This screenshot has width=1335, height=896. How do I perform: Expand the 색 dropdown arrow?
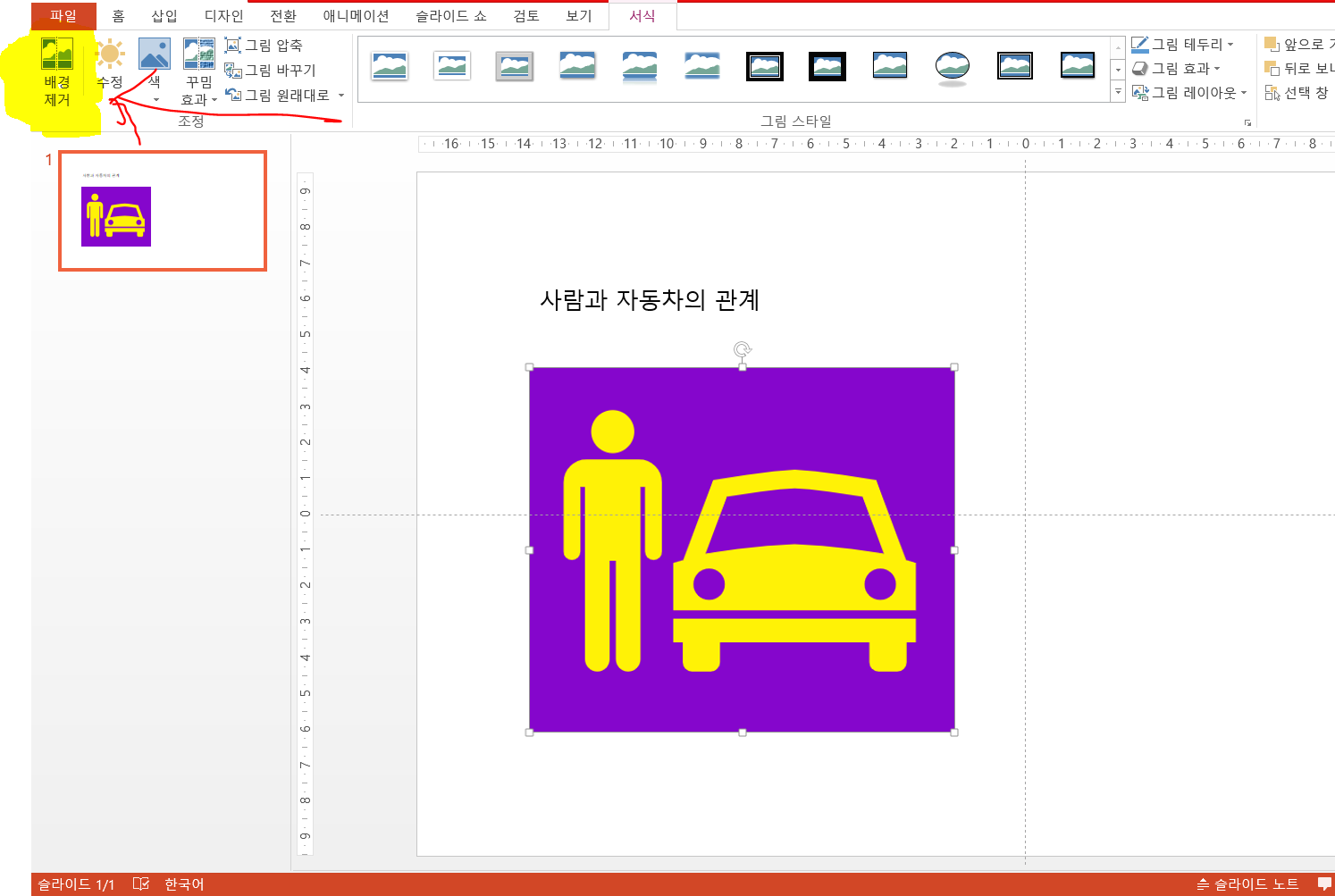click(x=155, y=99)
